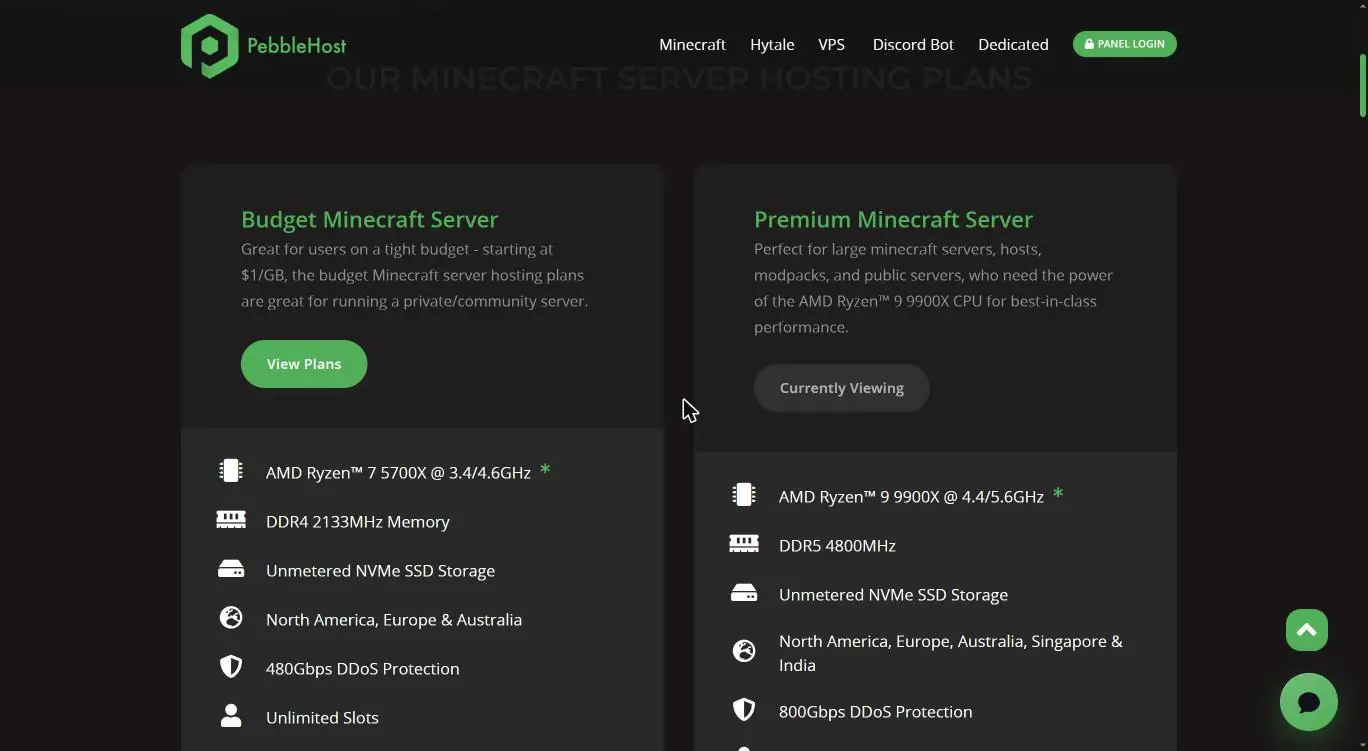The image size is (1368, 751).
Task: Click the shield icon beside 480Gbps DDoS Protection
Action: point(231,667)
